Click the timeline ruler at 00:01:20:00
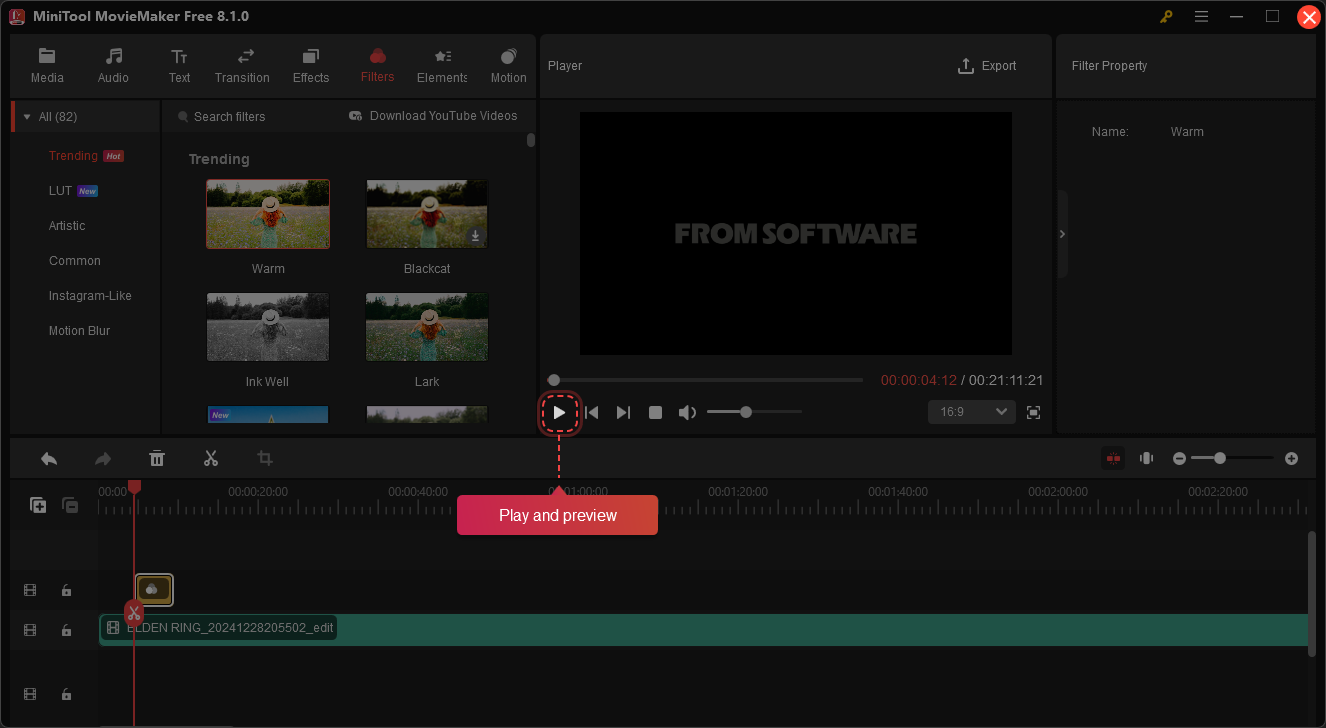 738,492
